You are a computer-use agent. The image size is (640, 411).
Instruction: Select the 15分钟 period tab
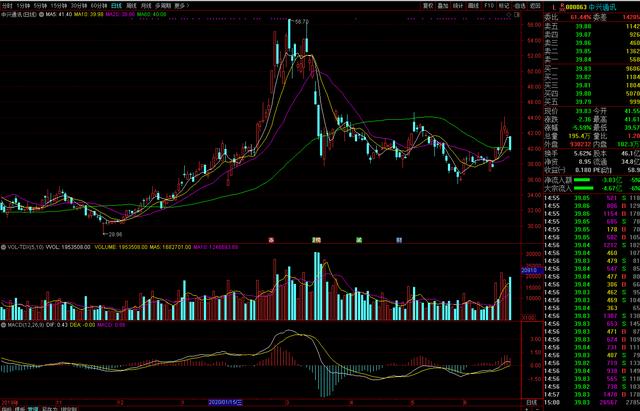(x=59, y=6)
